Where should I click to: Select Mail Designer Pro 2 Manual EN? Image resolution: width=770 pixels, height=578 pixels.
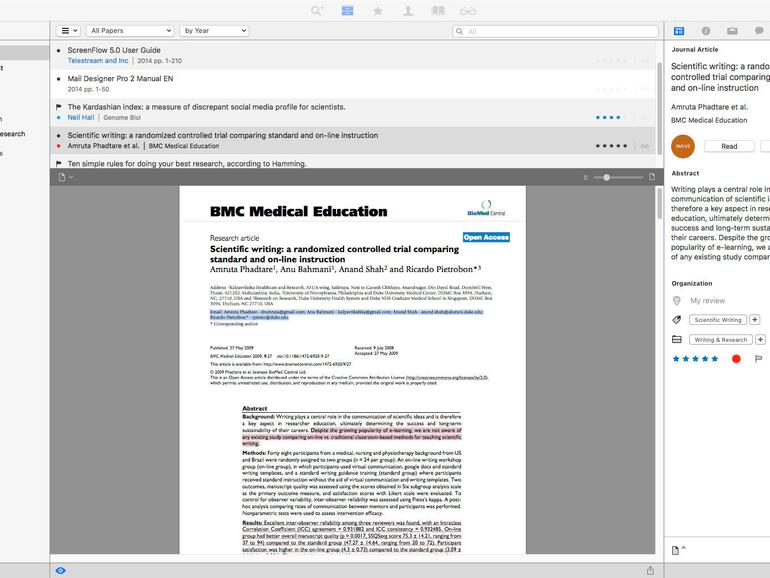[x=353, y=84]
